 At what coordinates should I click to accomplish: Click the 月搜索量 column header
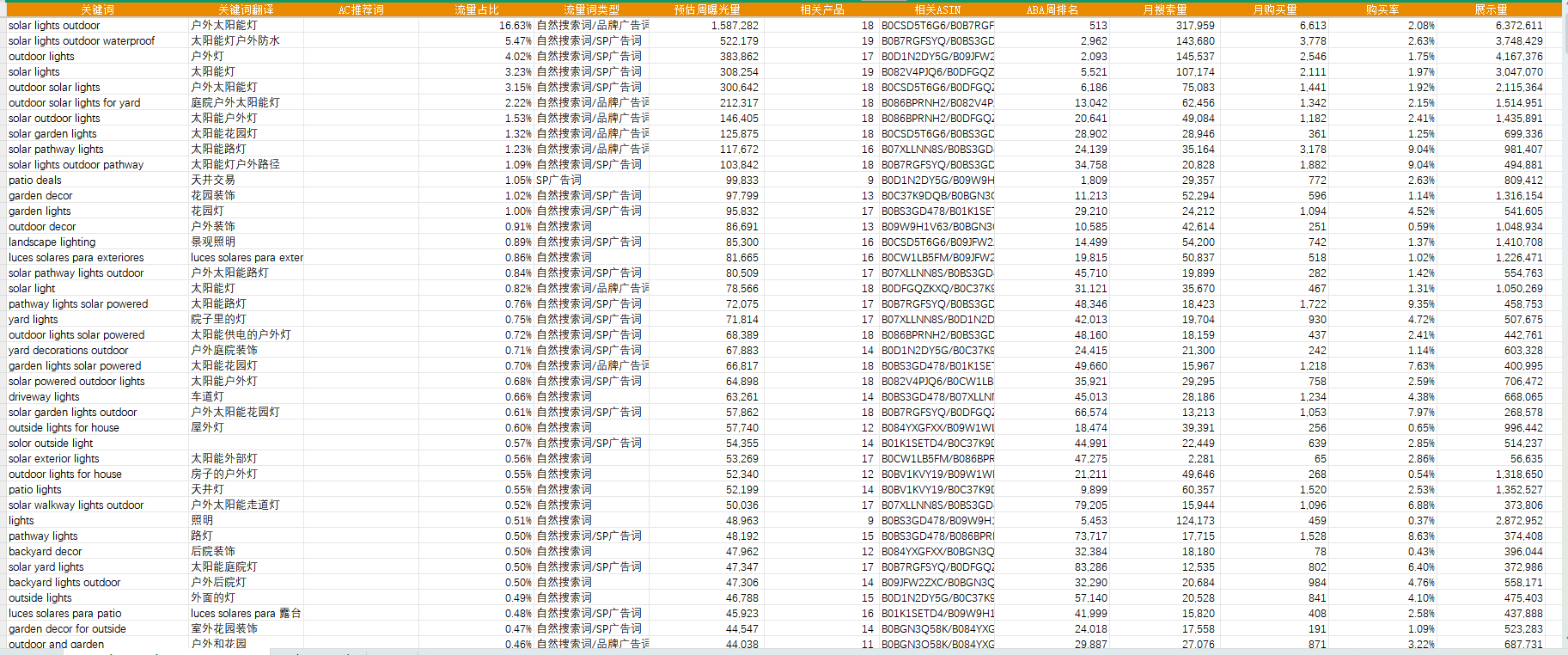point(1165,9)
